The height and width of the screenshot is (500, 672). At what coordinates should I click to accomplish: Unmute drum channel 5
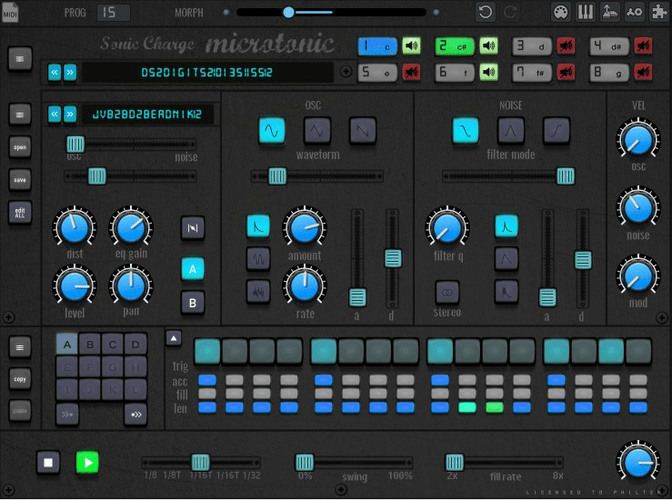coord(411,72)
